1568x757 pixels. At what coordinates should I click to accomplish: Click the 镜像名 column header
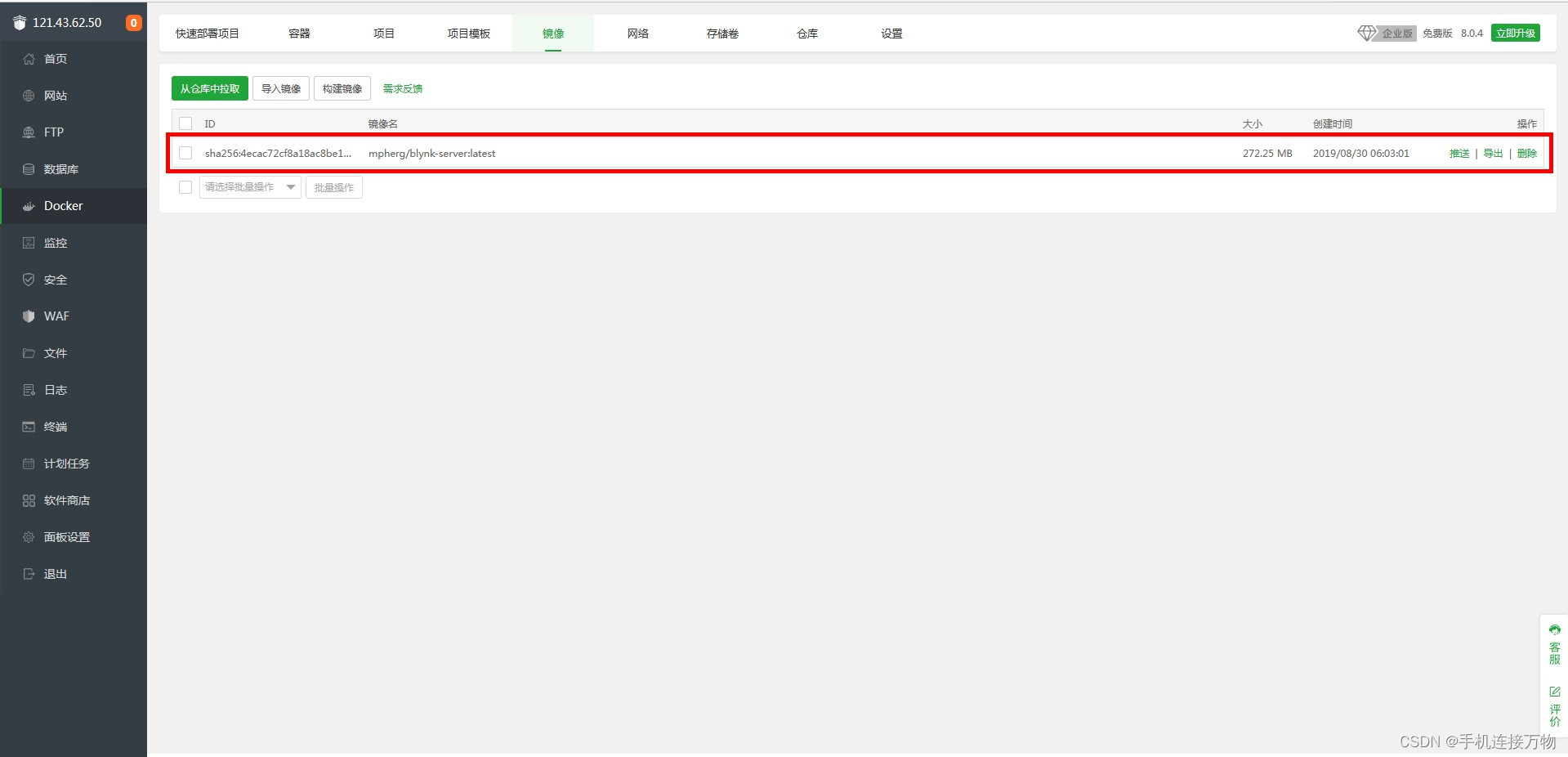pos(382,123)
